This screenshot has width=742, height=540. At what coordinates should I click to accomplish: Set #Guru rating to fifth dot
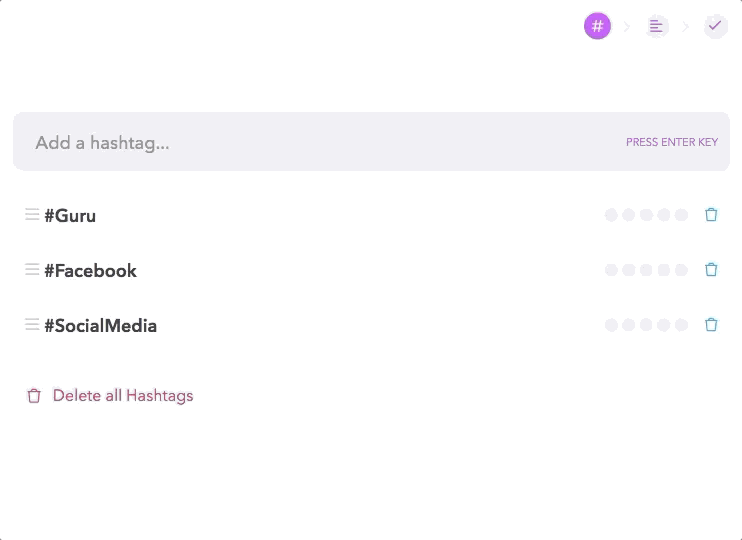(x=681, y=215)
